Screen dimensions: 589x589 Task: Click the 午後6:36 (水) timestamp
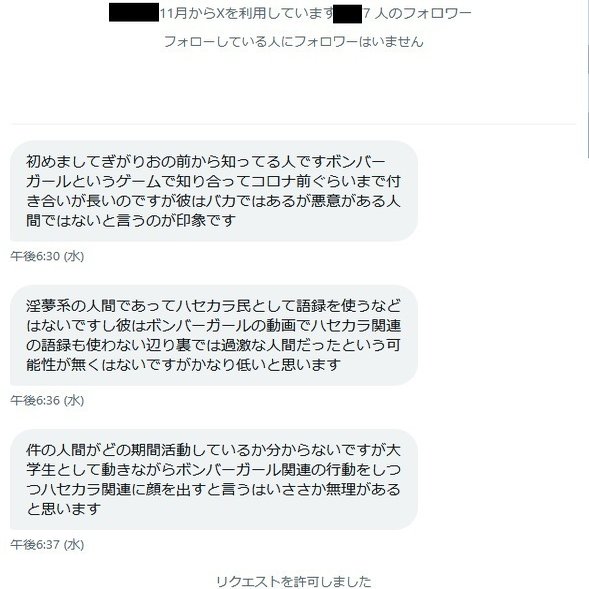tap(47, 400)
